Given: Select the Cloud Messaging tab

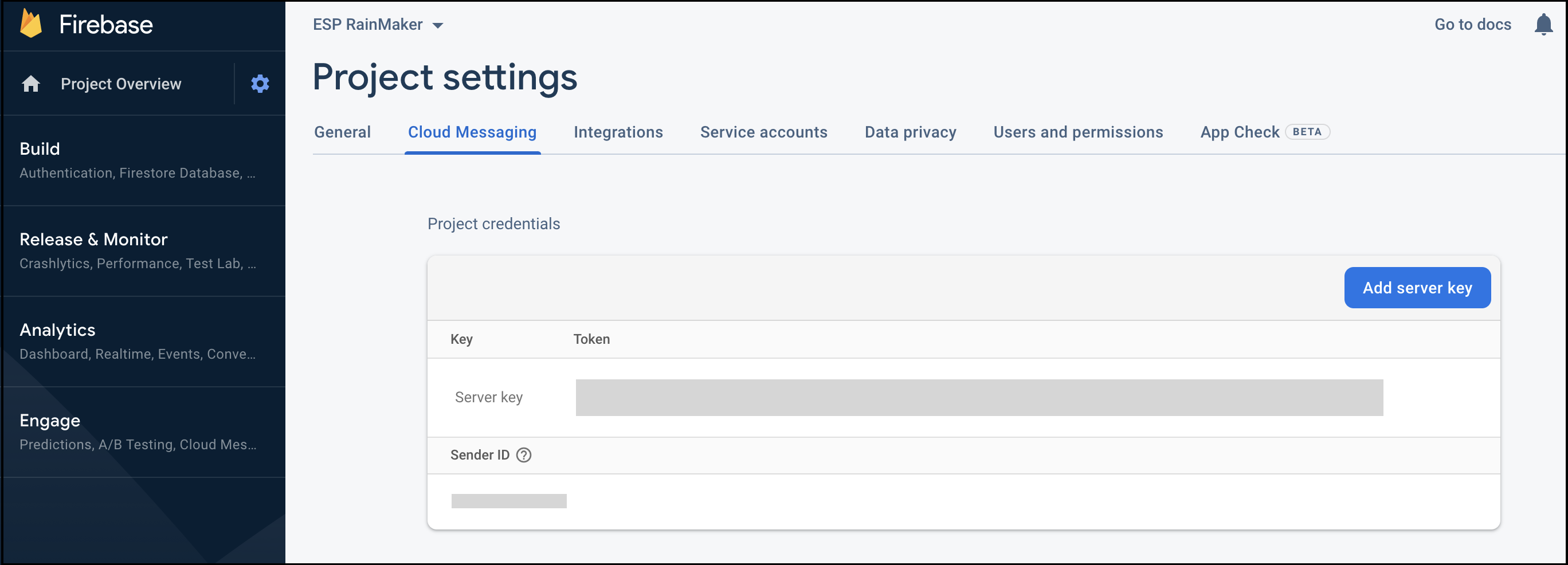Looking at the screenshot, I should tap(472, 132).
